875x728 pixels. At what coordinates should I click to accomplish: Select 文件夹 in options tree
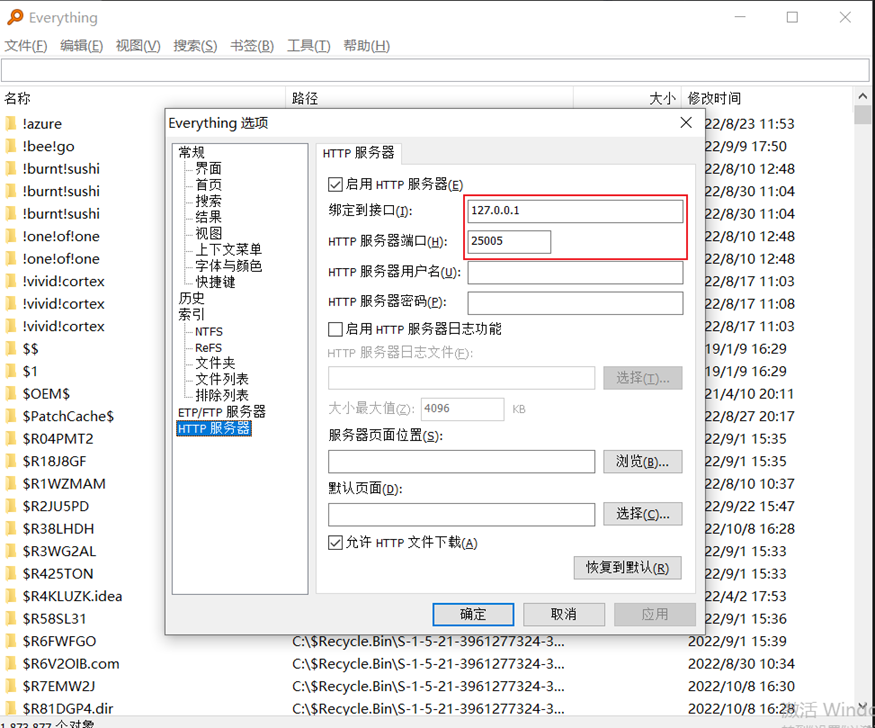(x=215, y=363)
